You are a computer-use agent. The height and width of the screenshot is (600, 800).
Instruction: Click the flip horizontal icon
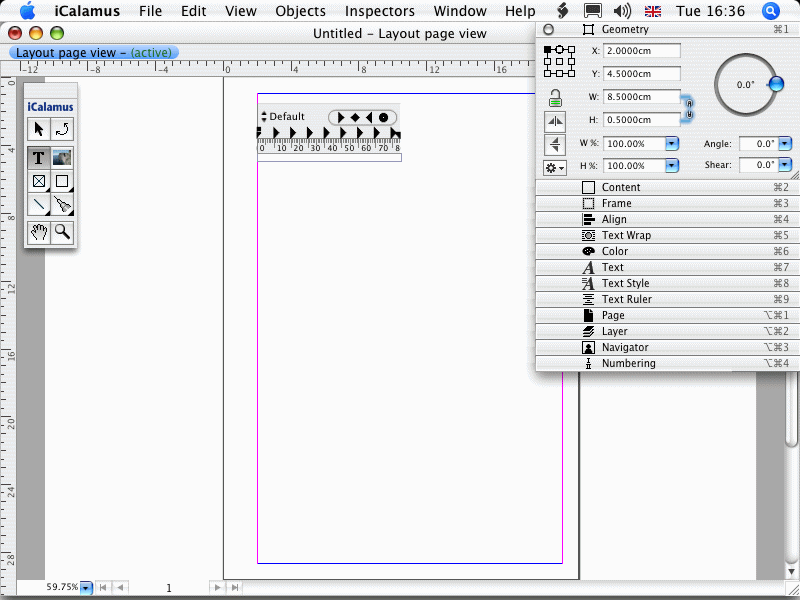click(x=555, y=121)
